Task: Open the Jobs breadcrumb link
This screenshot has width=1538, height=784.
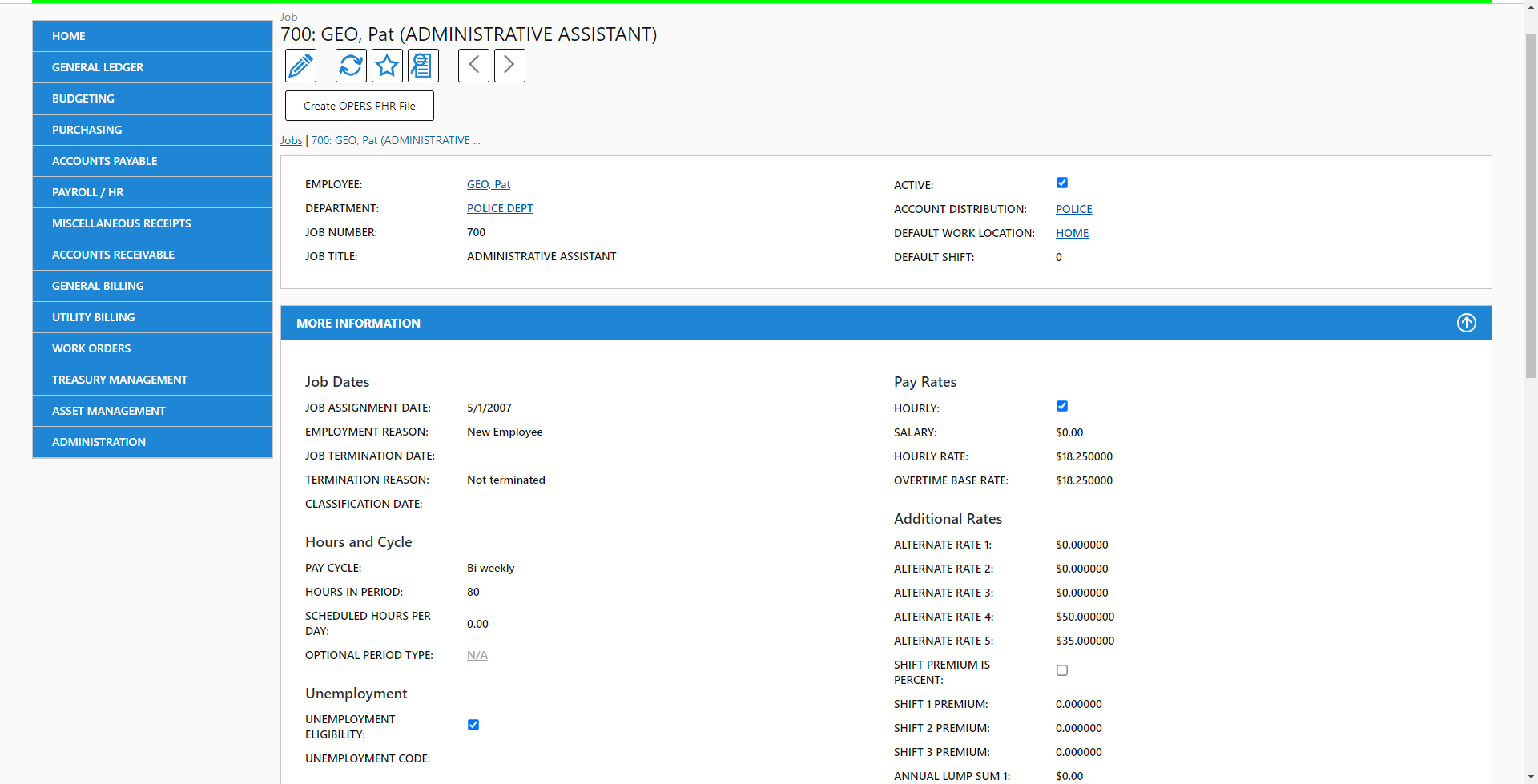Action: 291,140
